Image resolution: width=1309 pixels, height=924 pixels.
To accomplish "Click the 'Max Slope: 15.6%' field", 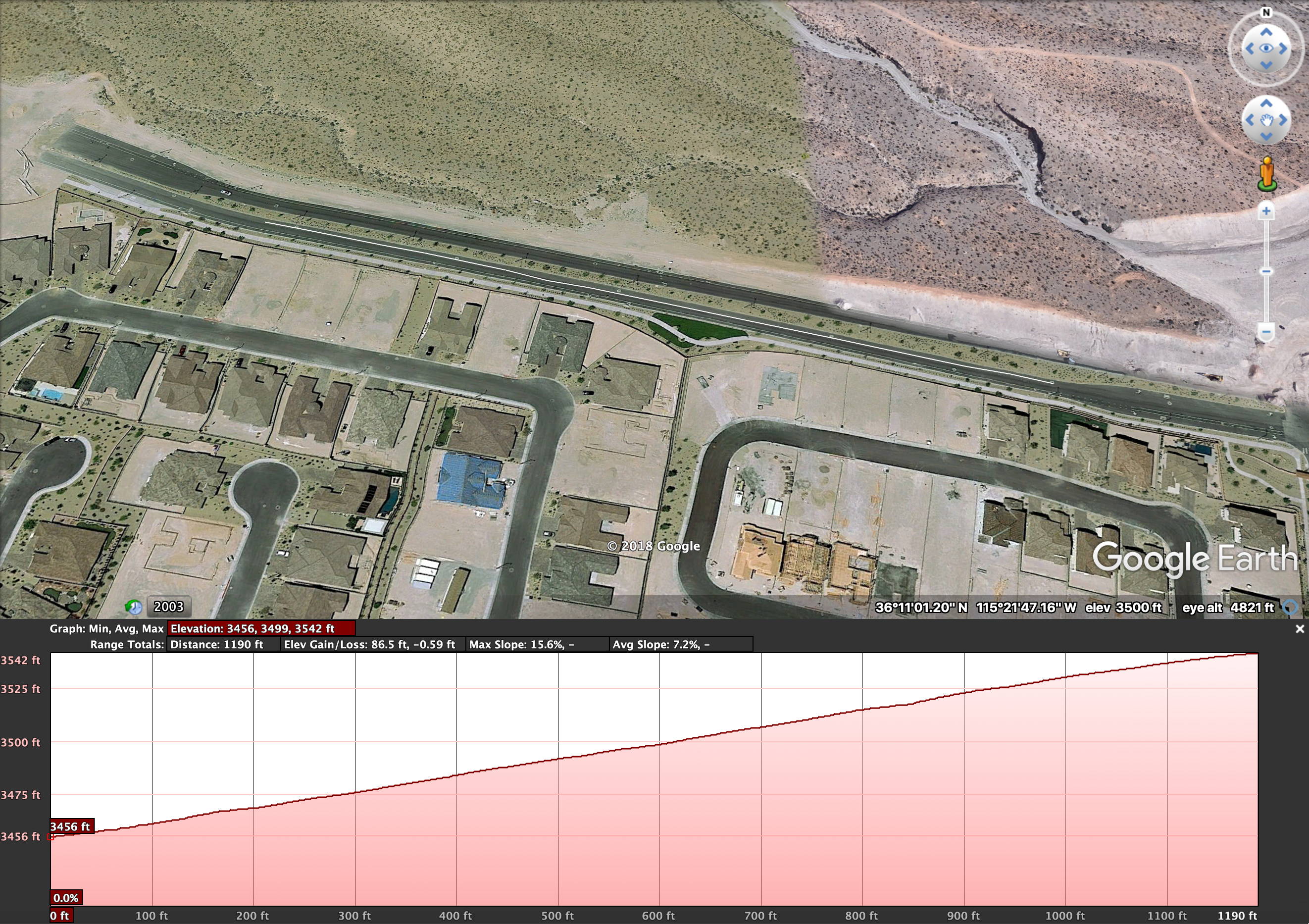I will 537,645.
